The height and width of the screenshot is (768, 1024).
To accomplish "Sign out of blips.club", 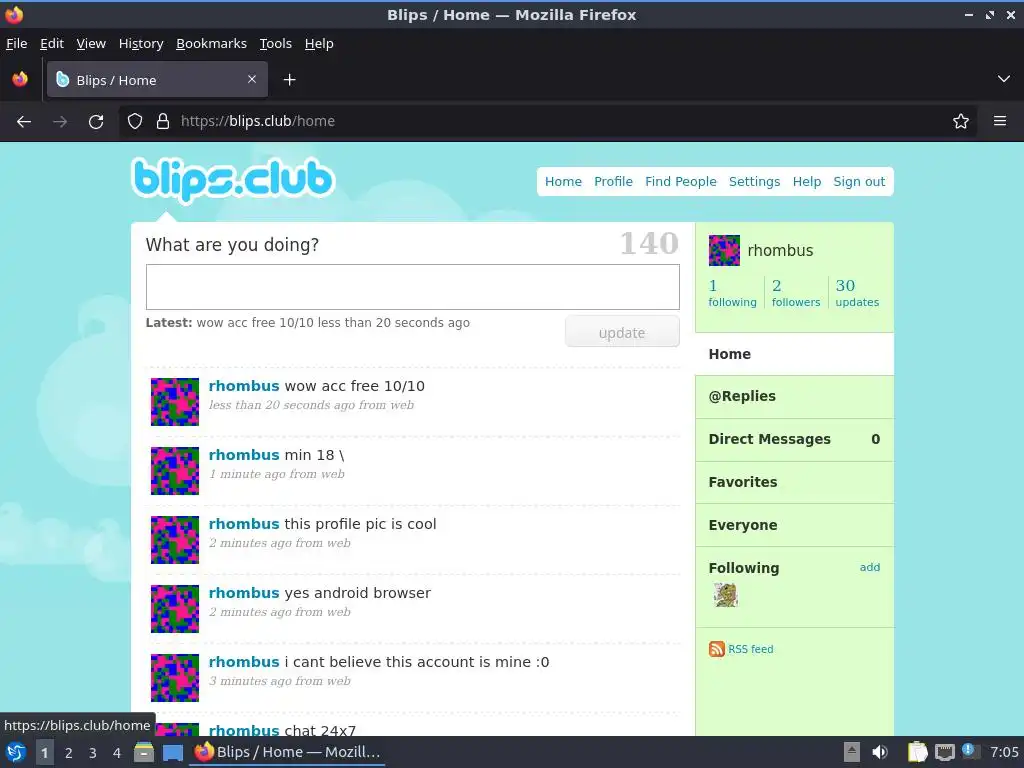I will coord(859,182).
